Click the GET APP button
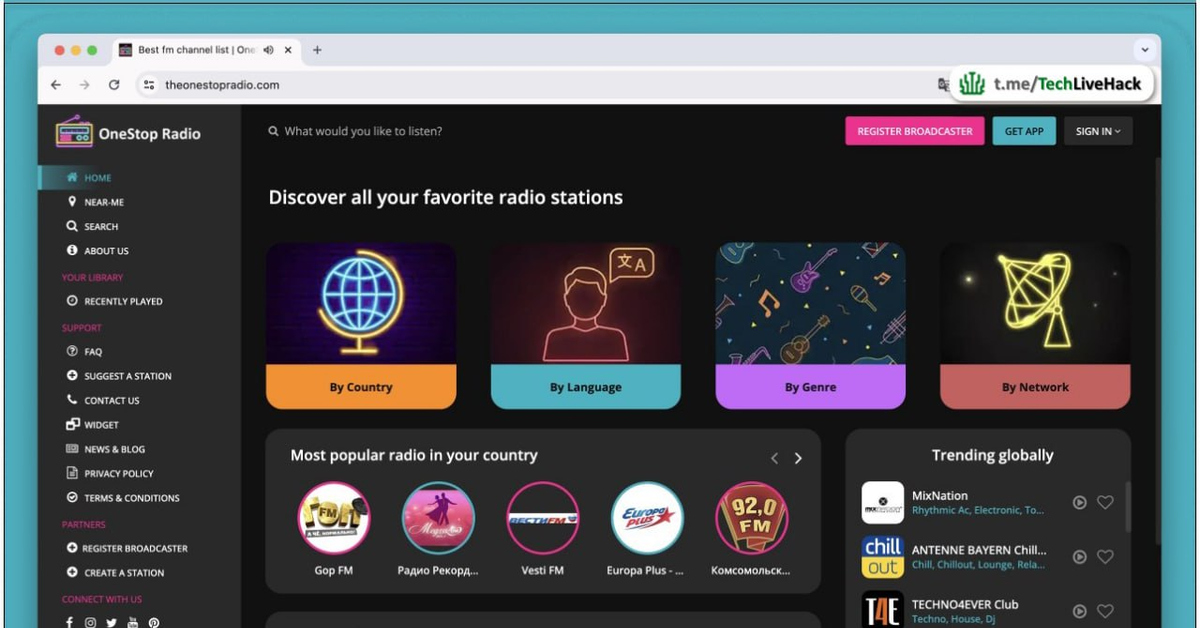This screenshot has width=1200, height=628. tap(1024, 131)
